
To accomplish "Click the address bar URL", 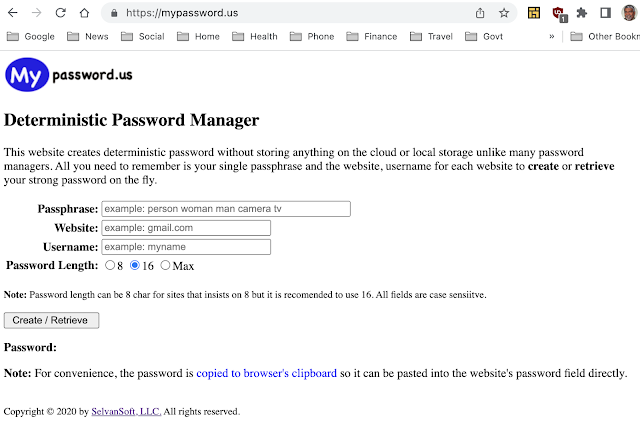I will 182,13.
